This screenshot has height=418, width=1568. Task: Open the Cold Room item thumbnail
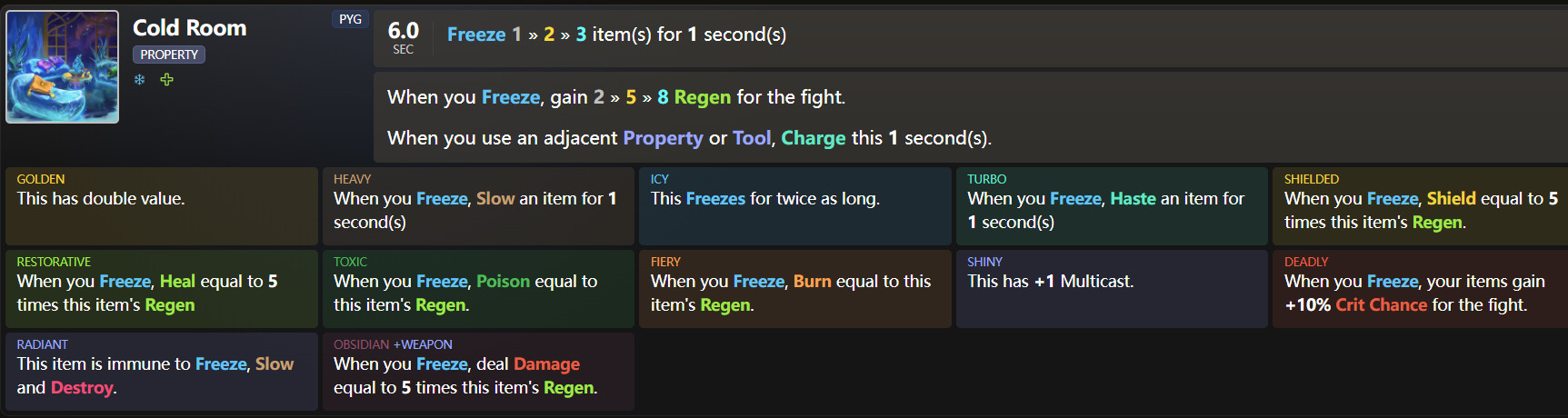63,67
